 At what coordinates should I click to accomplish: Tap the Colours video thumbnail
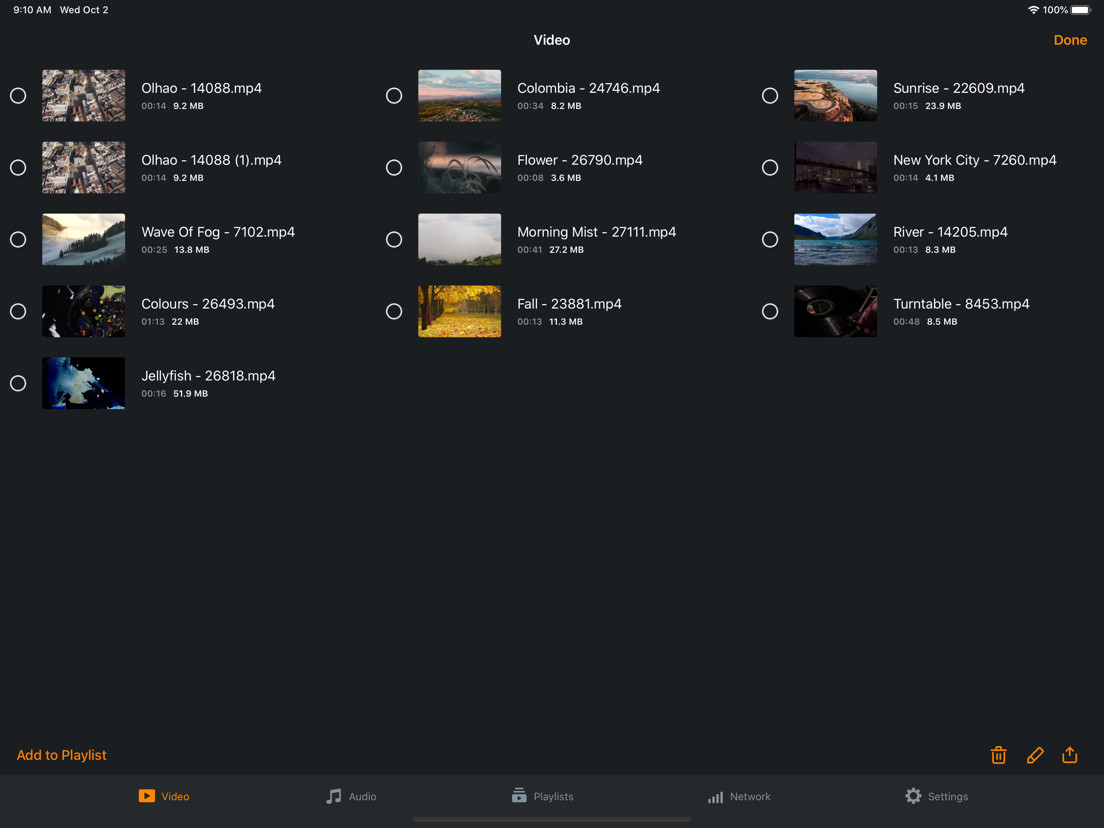click(84, 311)
